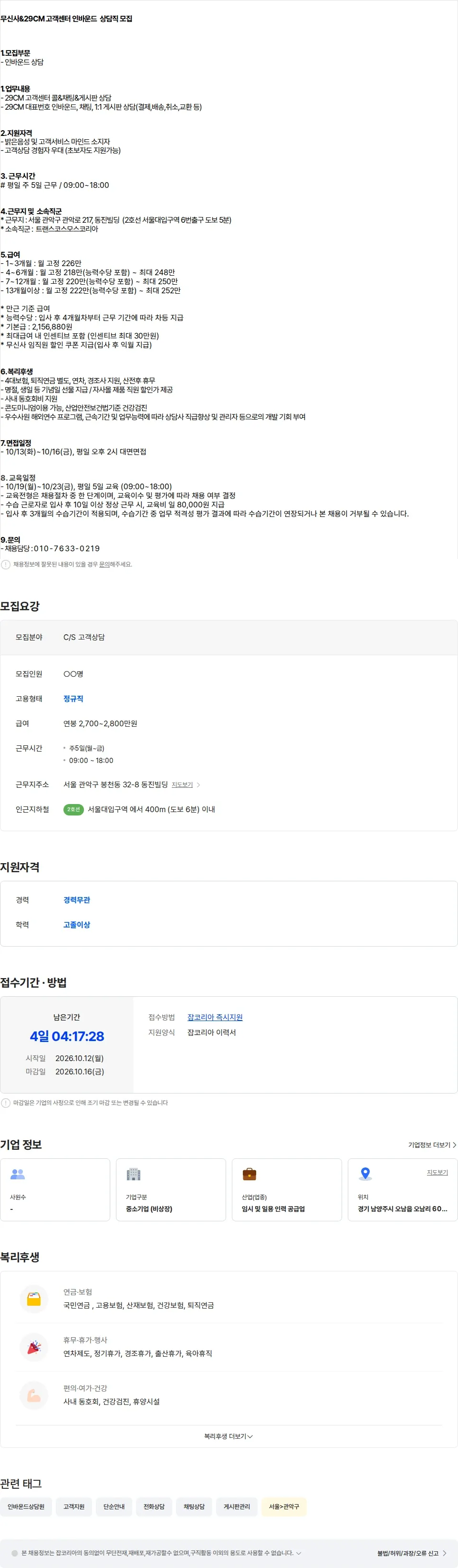
Task: Click 연봉 2,700~2,800만원 salary value
Action: tap(101, 724)
